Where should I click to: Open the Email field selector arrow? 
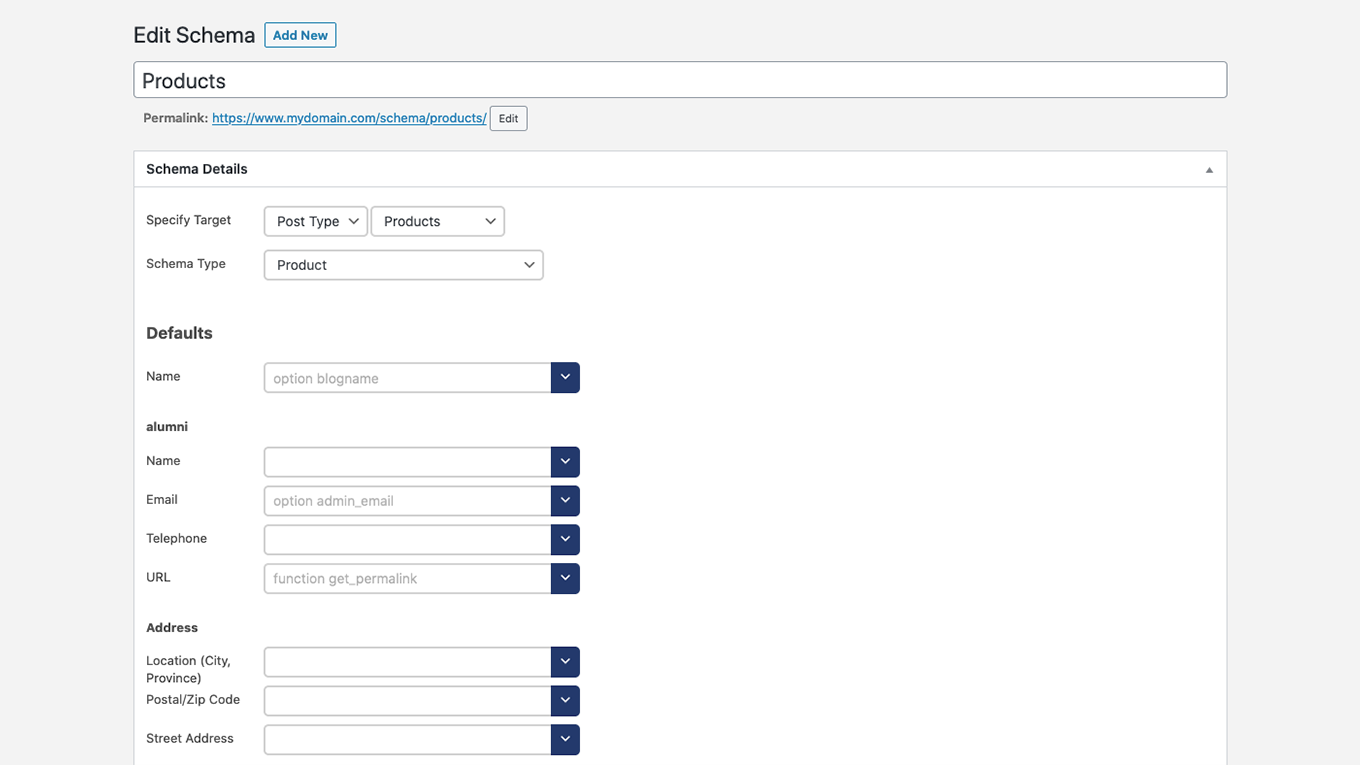[x=565, y=500]
